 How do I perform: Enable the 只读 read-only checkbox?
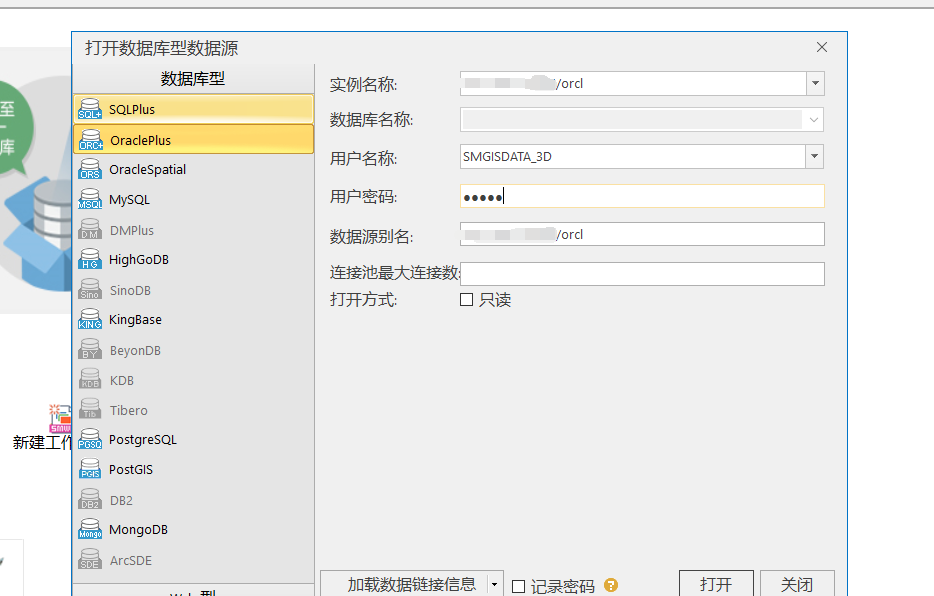[466, 299]
